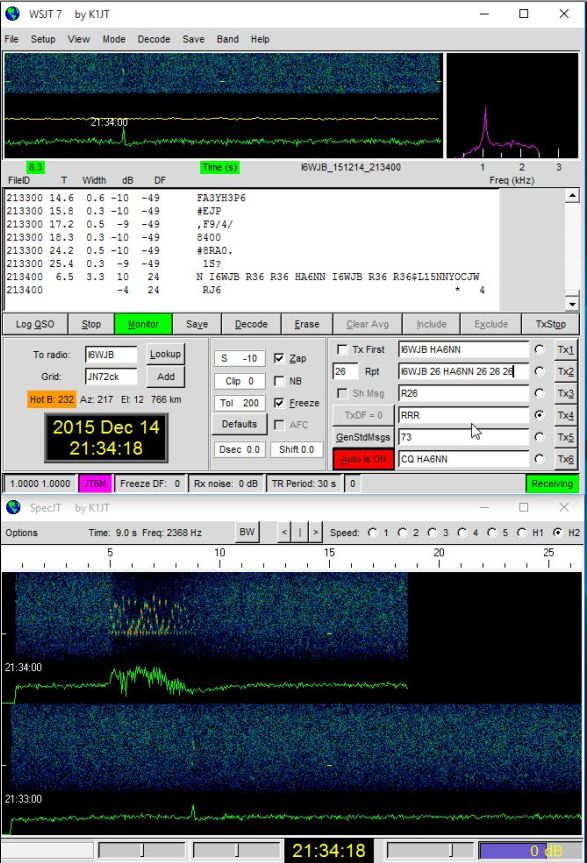Click the Lookup button
This screenshot has height=863, width=587.
165,354
